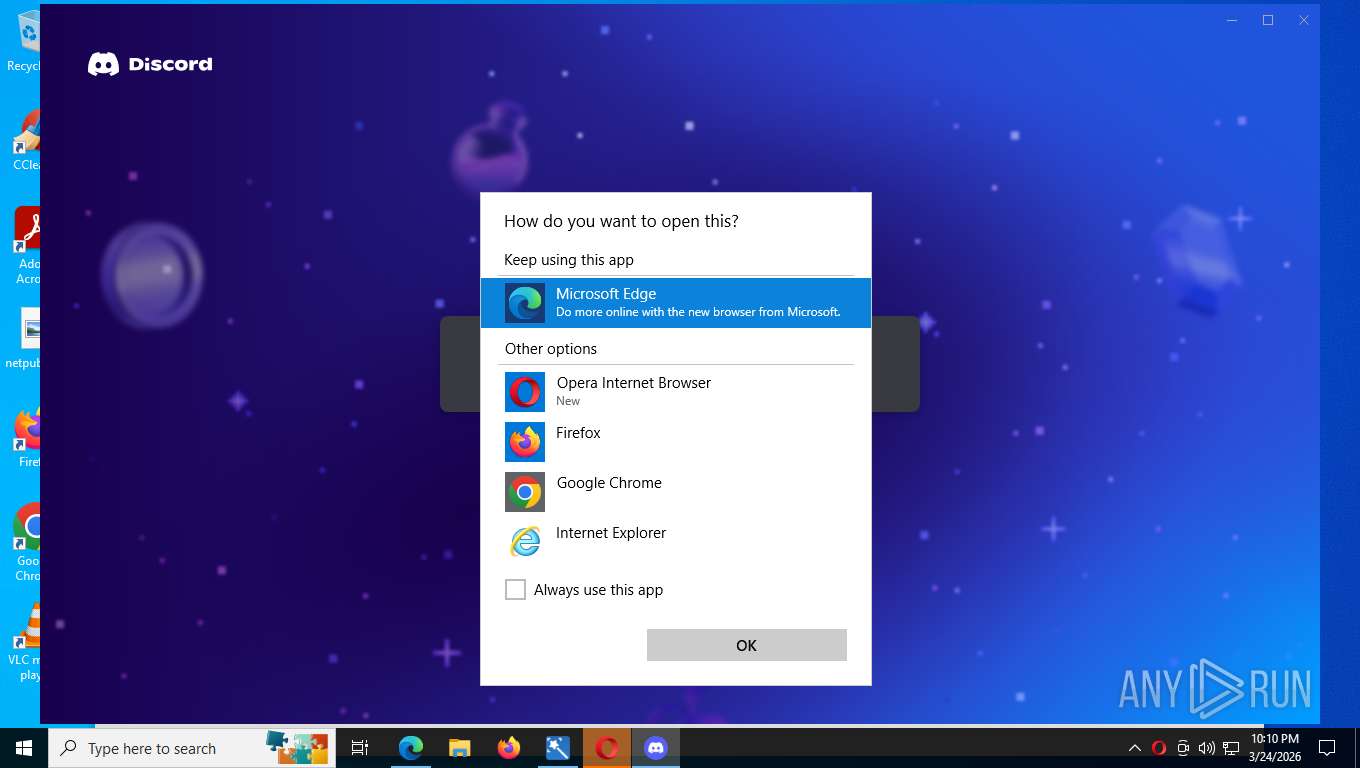Launch Firefox from taskbar

(508, 748)
